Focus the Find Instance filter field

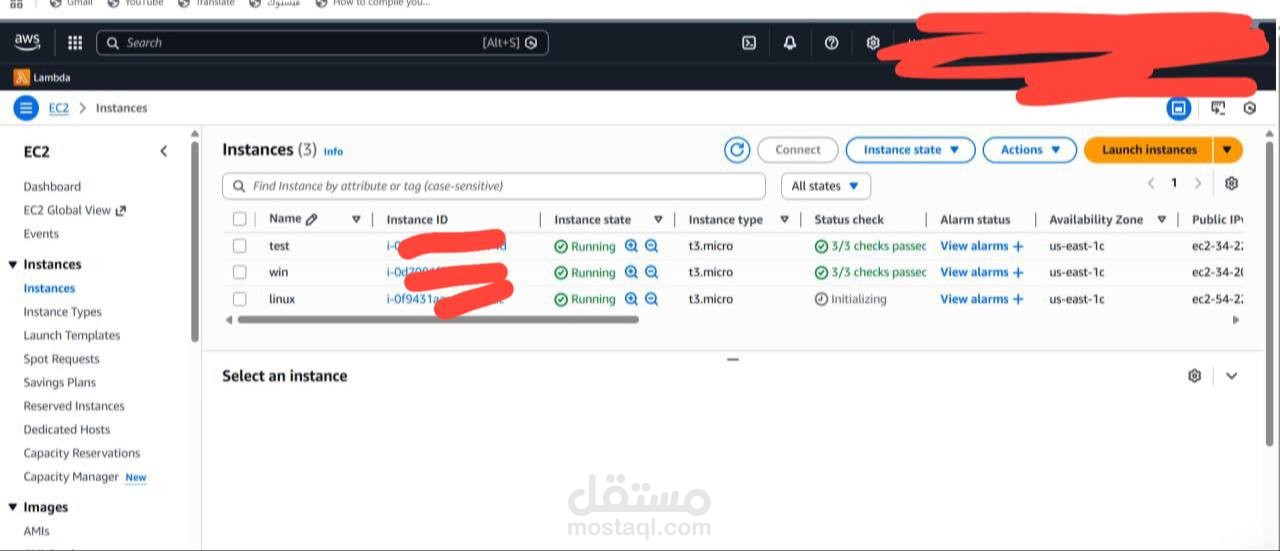494,186
